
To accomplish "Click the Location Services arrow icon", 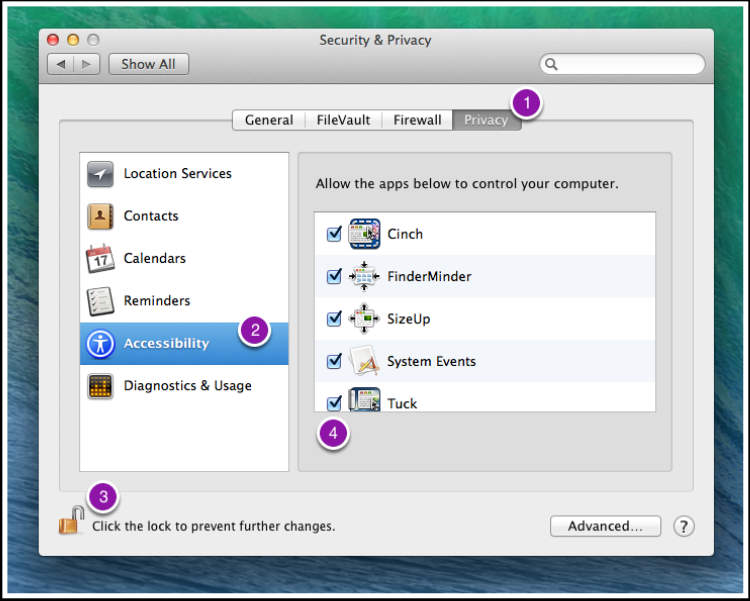I will pyautogui.click(x=100, y=174).
